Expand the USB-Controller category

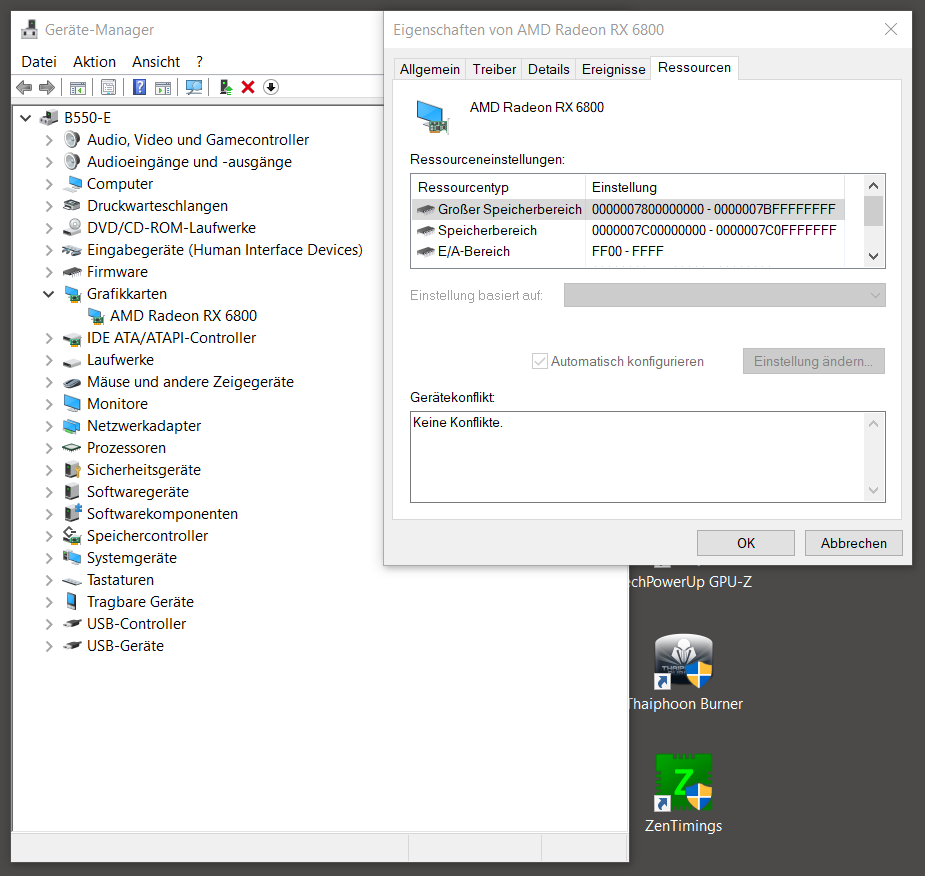[49, 624]
